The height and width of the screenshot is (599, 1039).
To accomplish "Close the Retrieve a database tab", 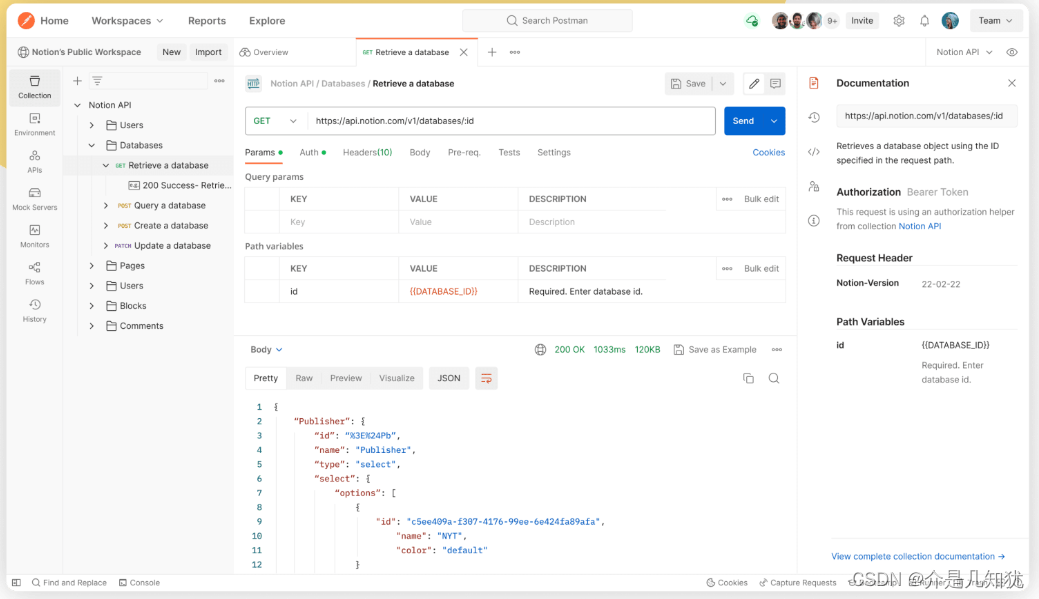I will click(x=464, y=52).
